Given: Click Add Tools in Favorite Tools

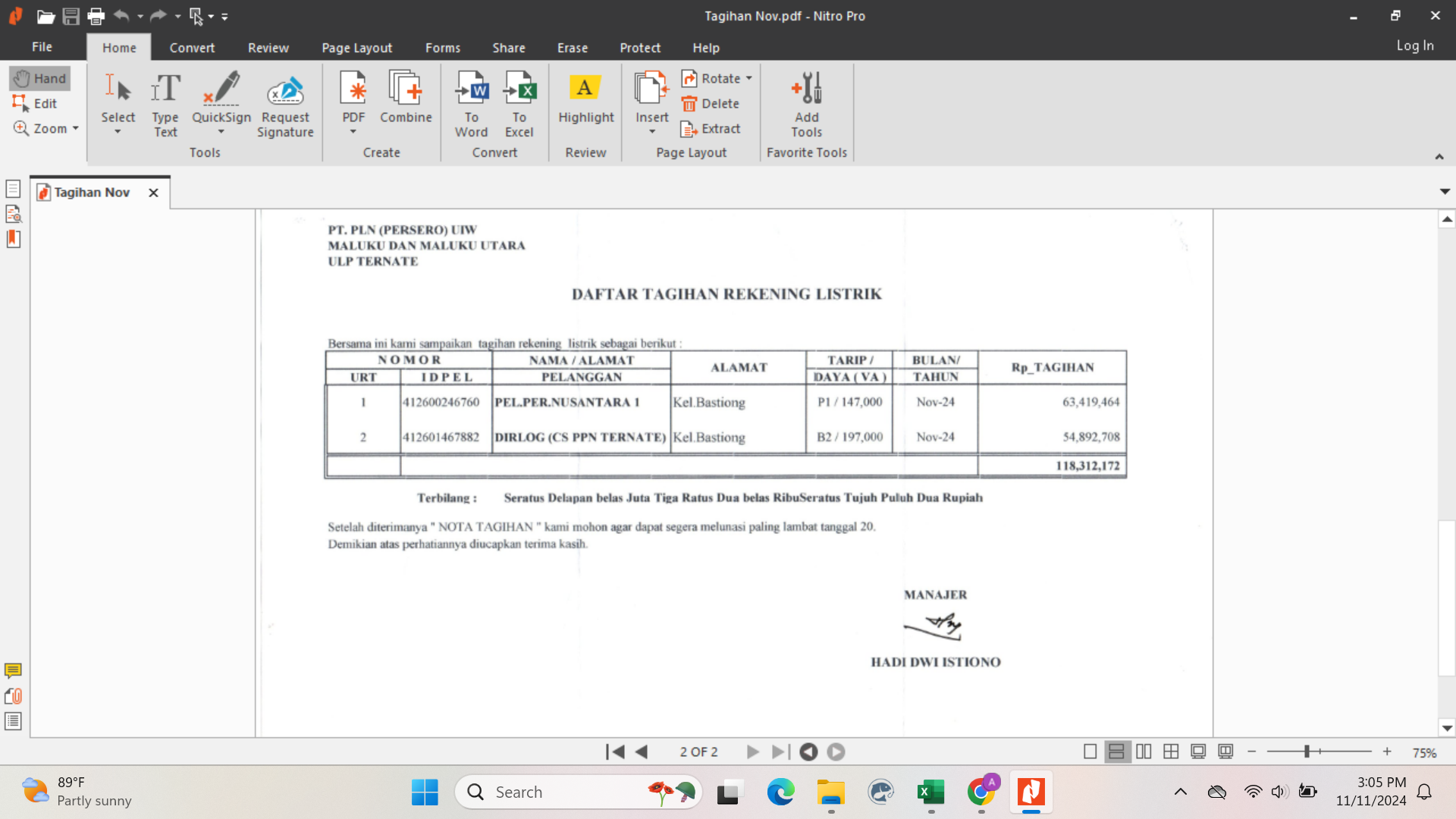Looking at the screenshot, I should point(807,105).
